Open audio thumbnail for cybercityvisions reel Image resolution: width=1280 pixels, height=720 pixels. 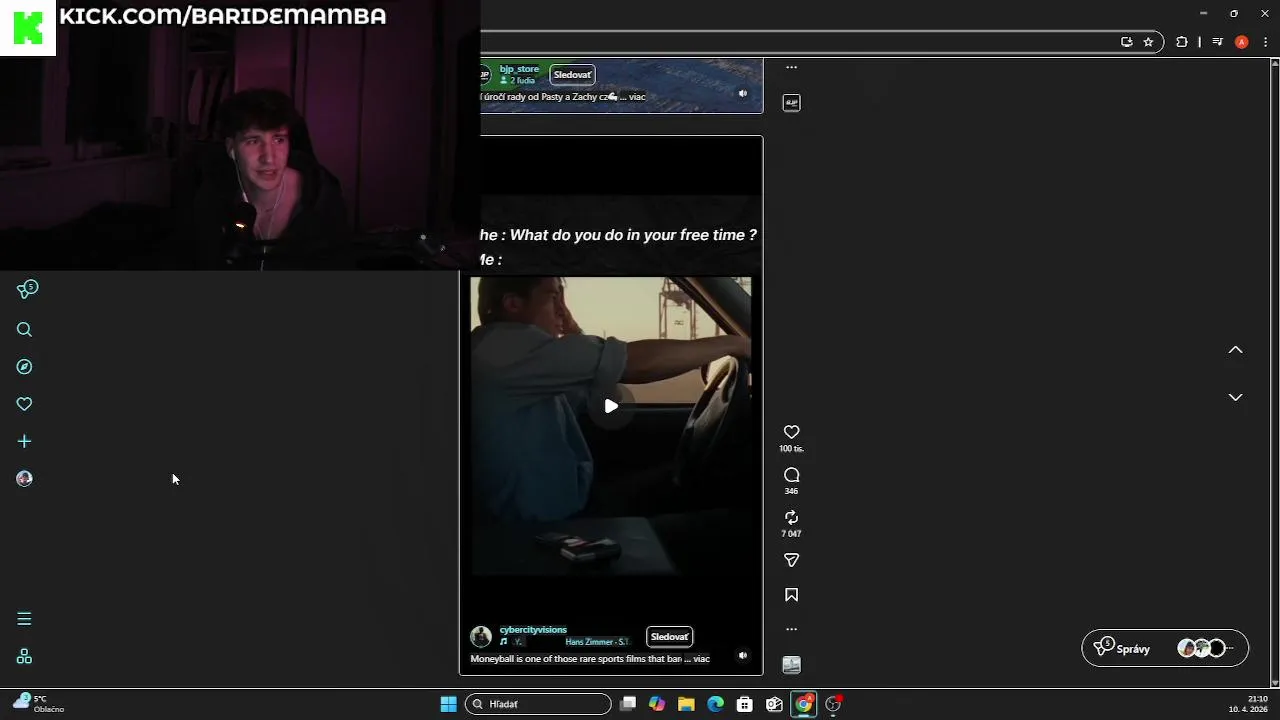coord(791,665)
